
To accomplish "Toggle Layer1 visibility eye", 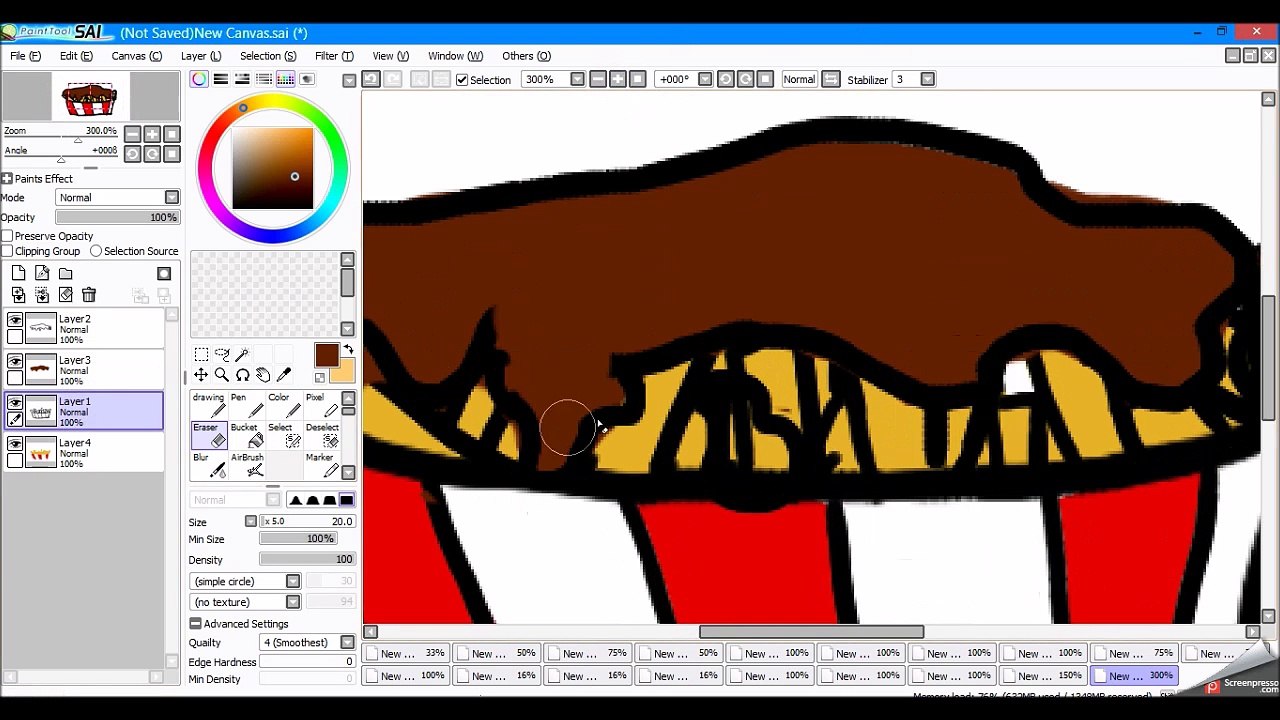I will [15, 402].
